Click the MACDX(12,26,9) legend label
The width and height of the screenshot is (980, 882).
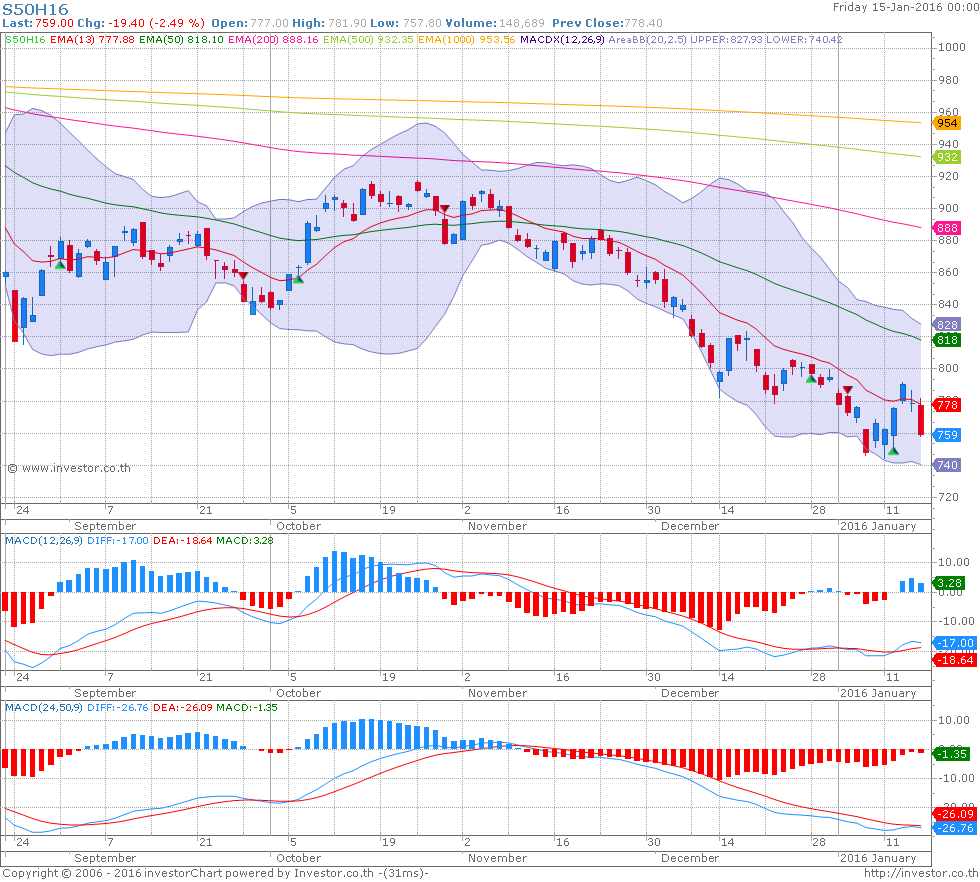pos(562,39)
